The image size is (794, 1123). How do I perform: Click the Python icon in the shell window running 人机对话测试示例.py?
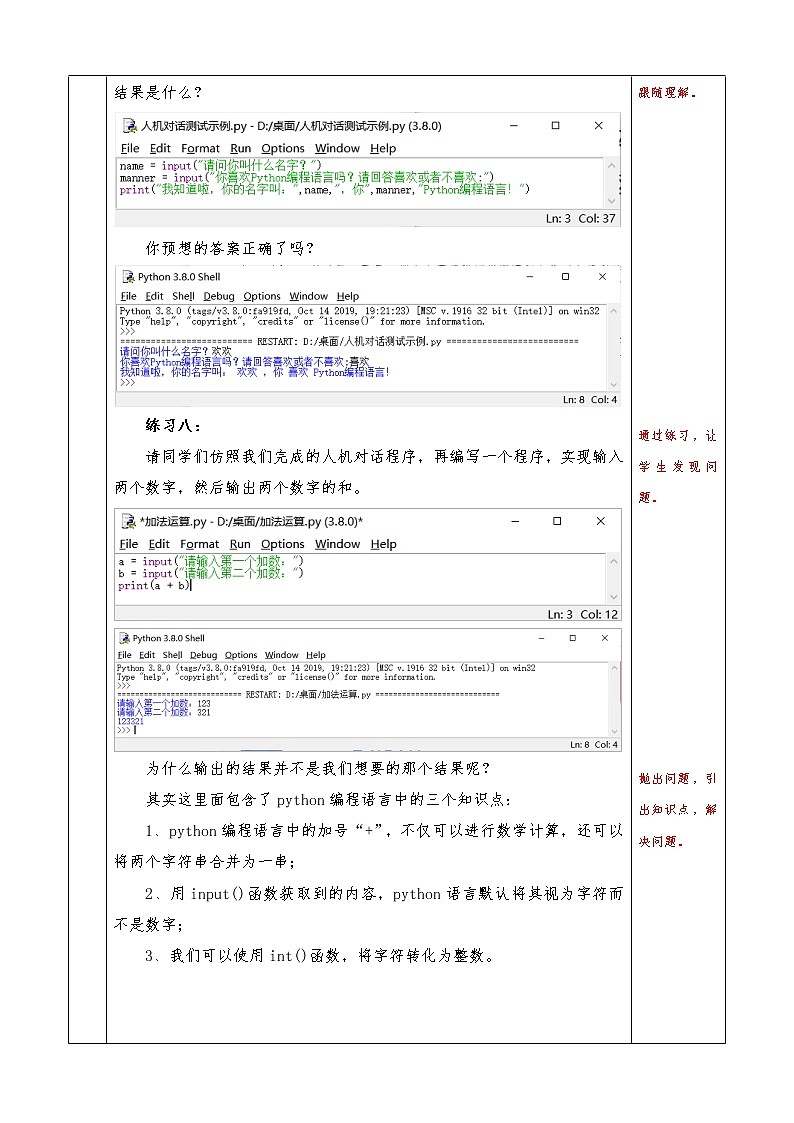(129, 276)
